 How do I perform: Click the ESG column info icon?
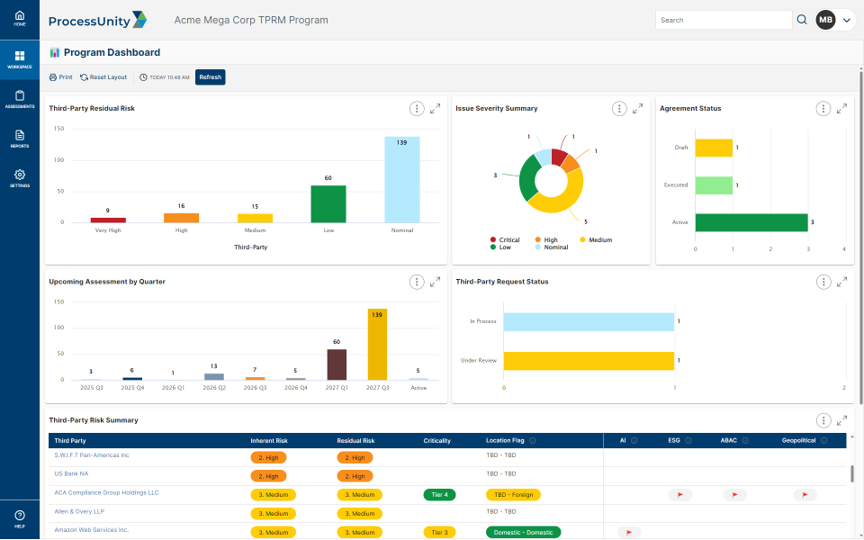click(x=688, y=441)
